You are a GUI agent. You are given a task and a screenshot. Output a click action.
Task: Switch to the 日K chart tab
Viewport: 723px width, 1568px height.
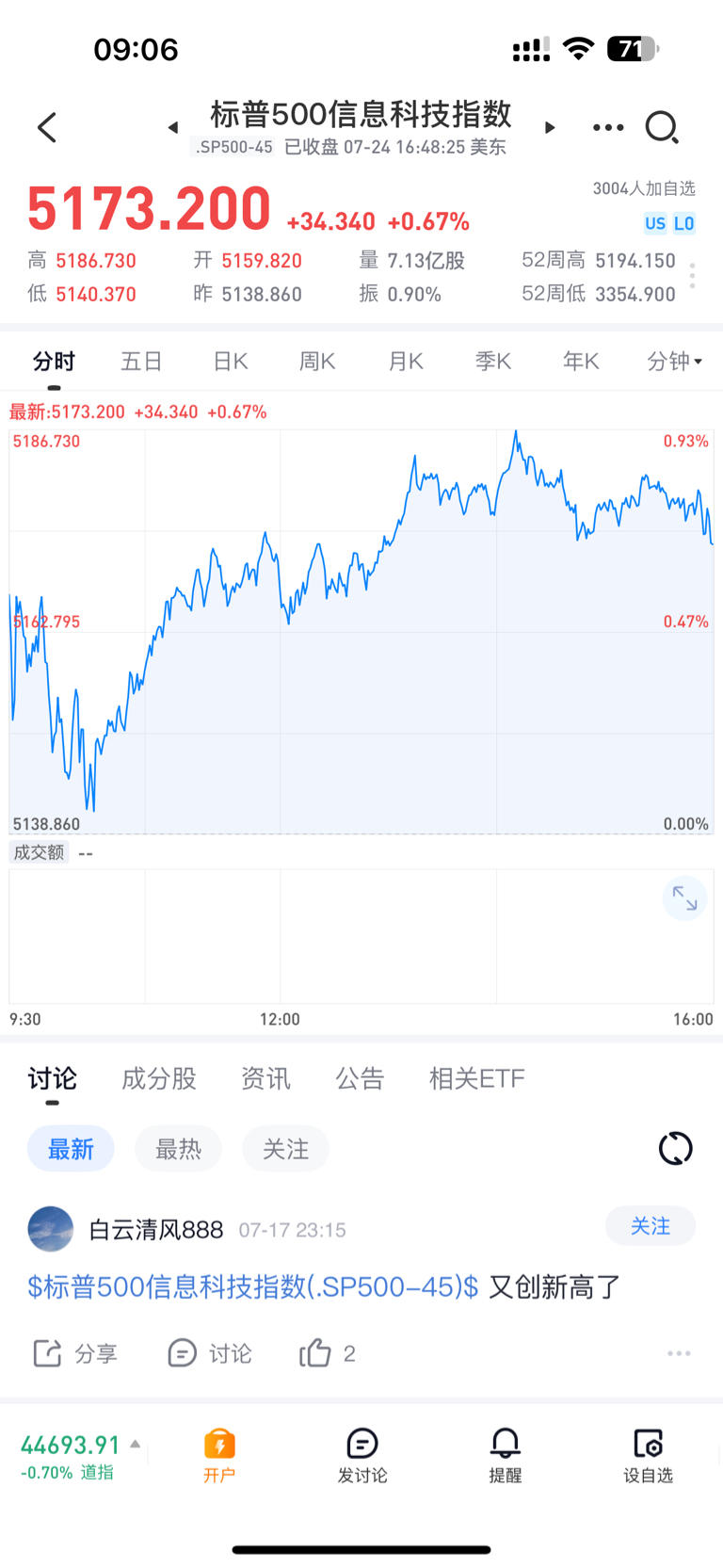tap(230, 362)
